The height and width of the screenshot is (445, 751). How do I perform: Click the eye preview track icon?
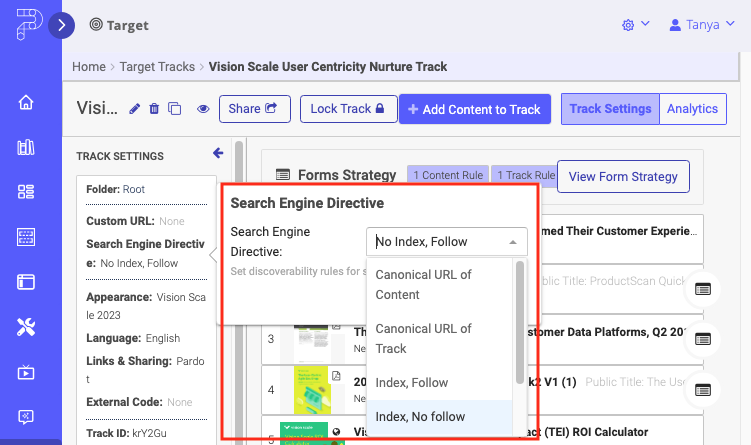pos(203,109)
